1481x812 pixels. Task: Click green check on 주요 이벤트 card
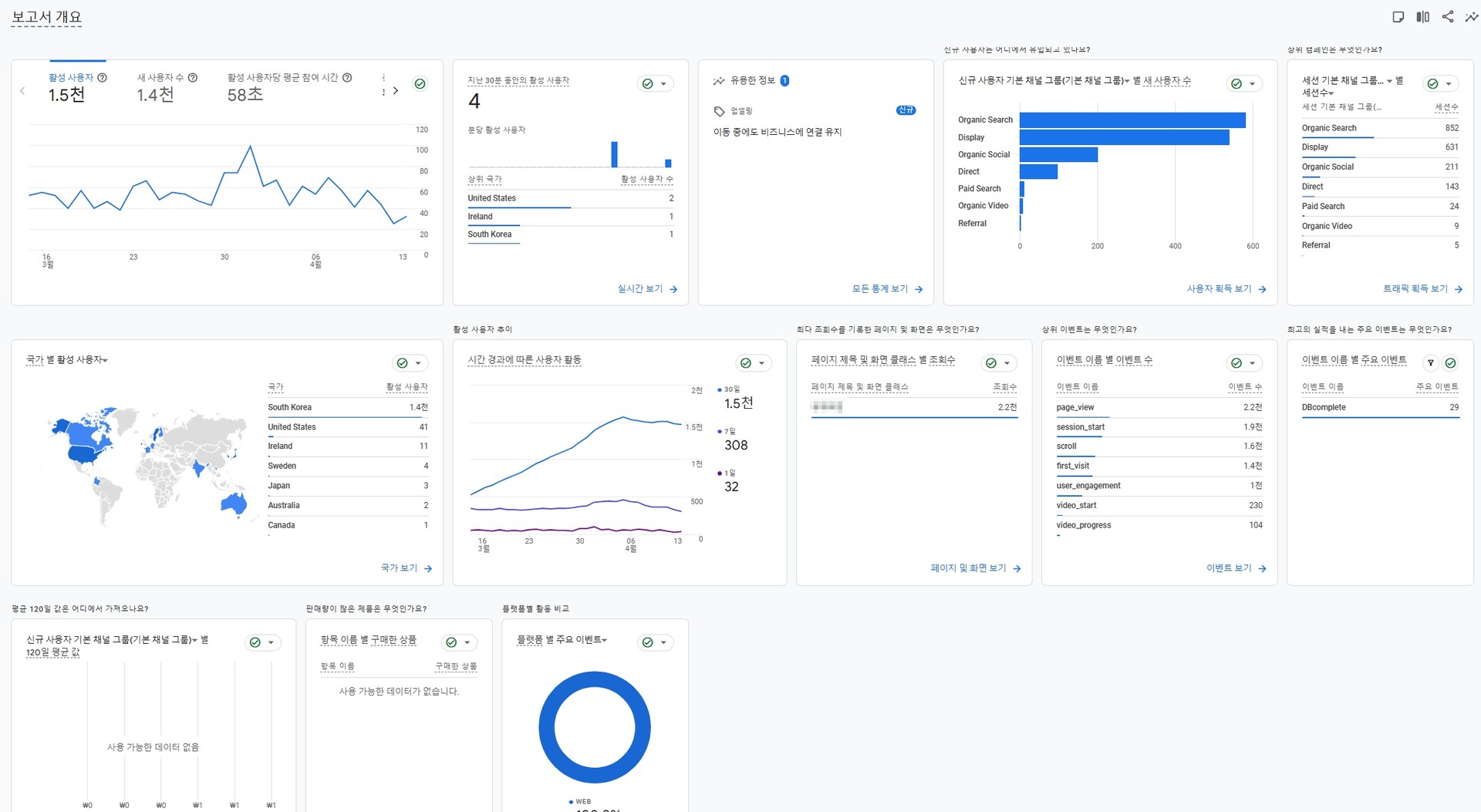point(1451,363)
